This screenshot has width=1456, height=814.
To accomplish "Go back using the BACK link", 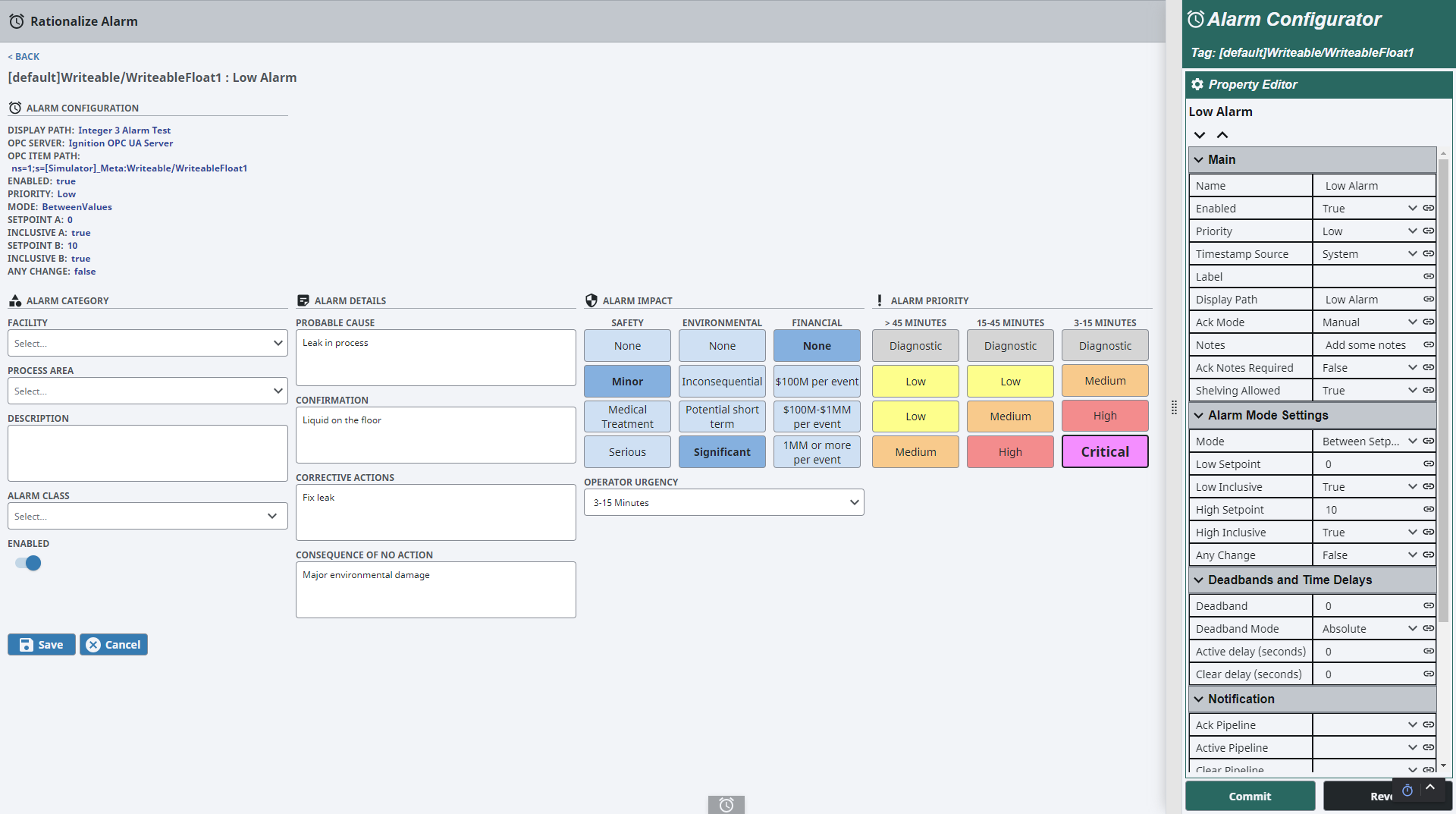I will click(x=24, y=56).
